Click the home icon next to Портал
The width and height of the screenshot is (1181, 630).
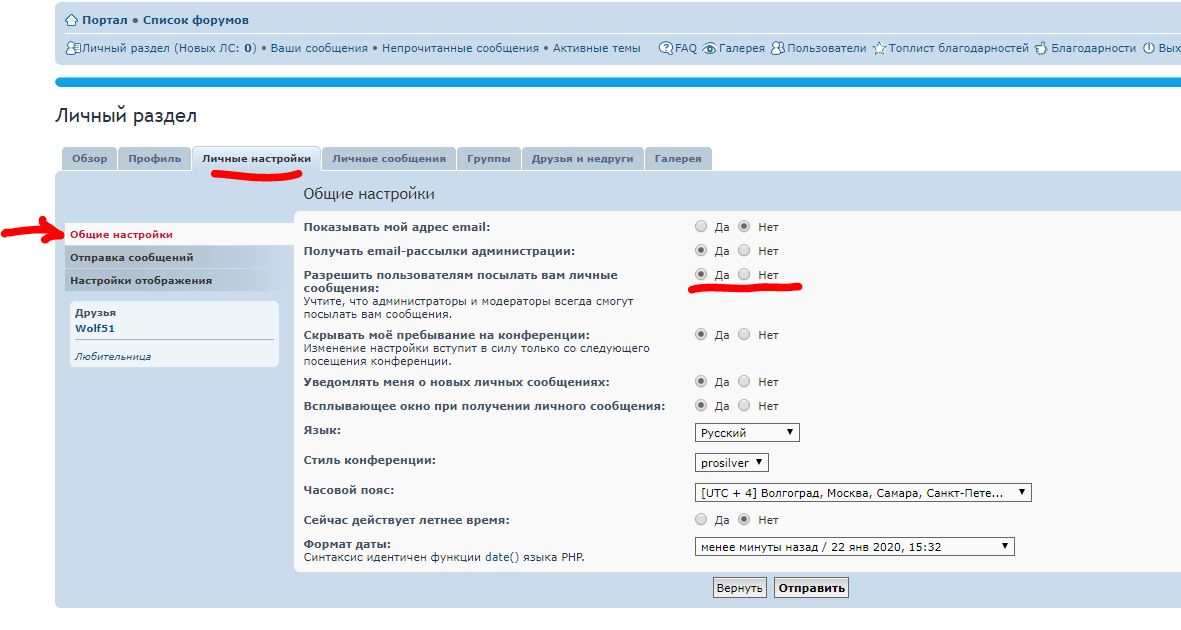[x=71, y=20]
